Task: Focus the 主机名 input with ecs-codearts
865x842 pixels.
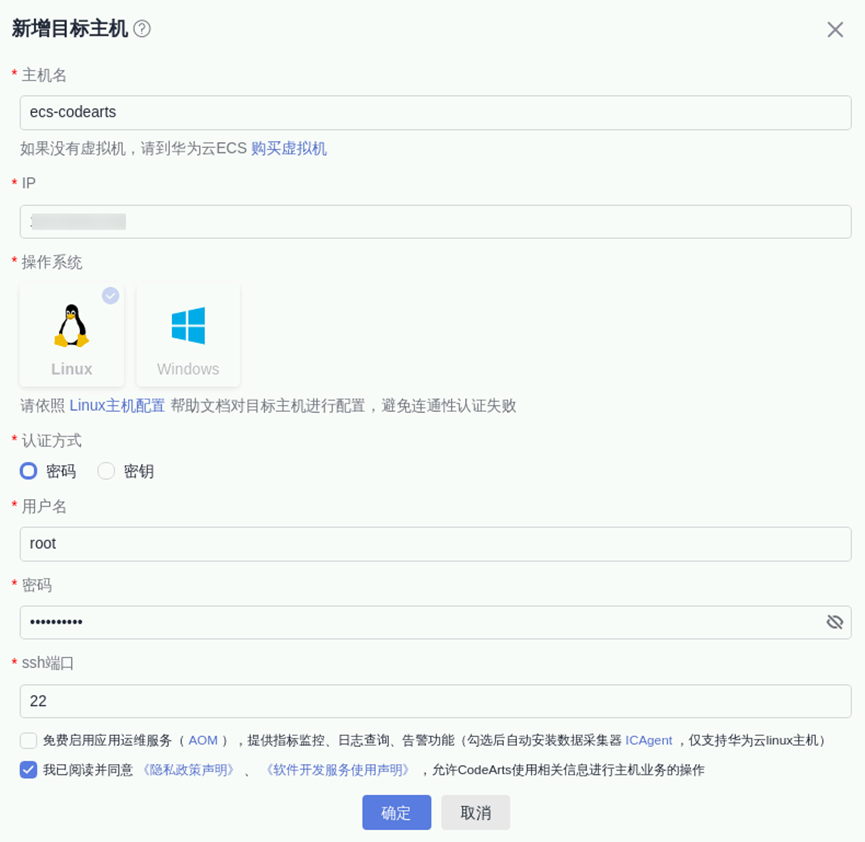Action: [436, 113]
